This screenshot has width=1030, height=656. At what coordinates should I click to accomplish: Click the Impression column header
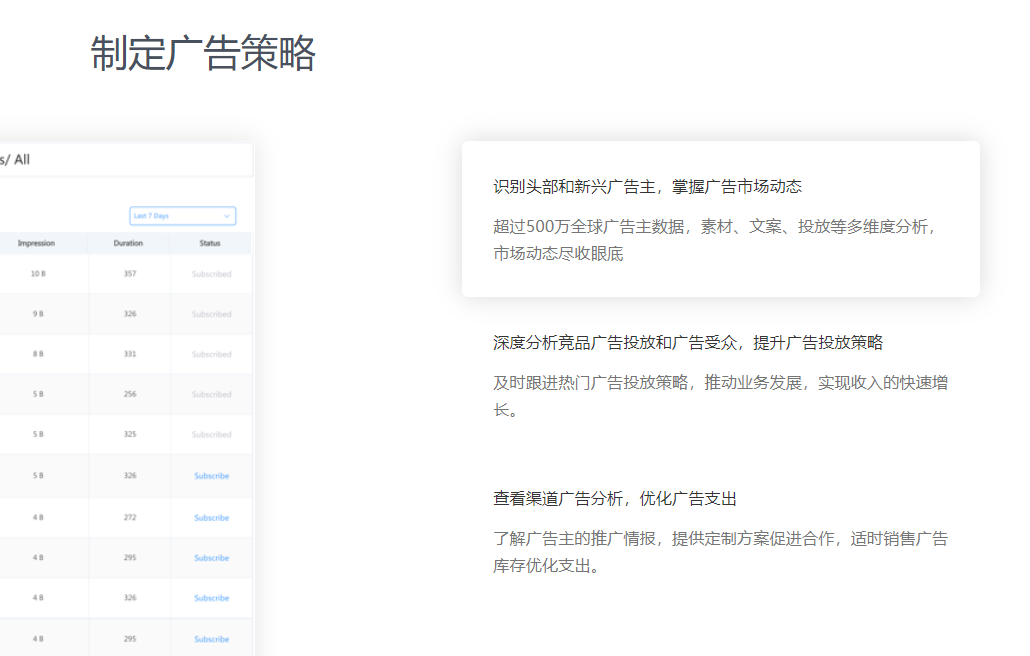tap(36, 243)
